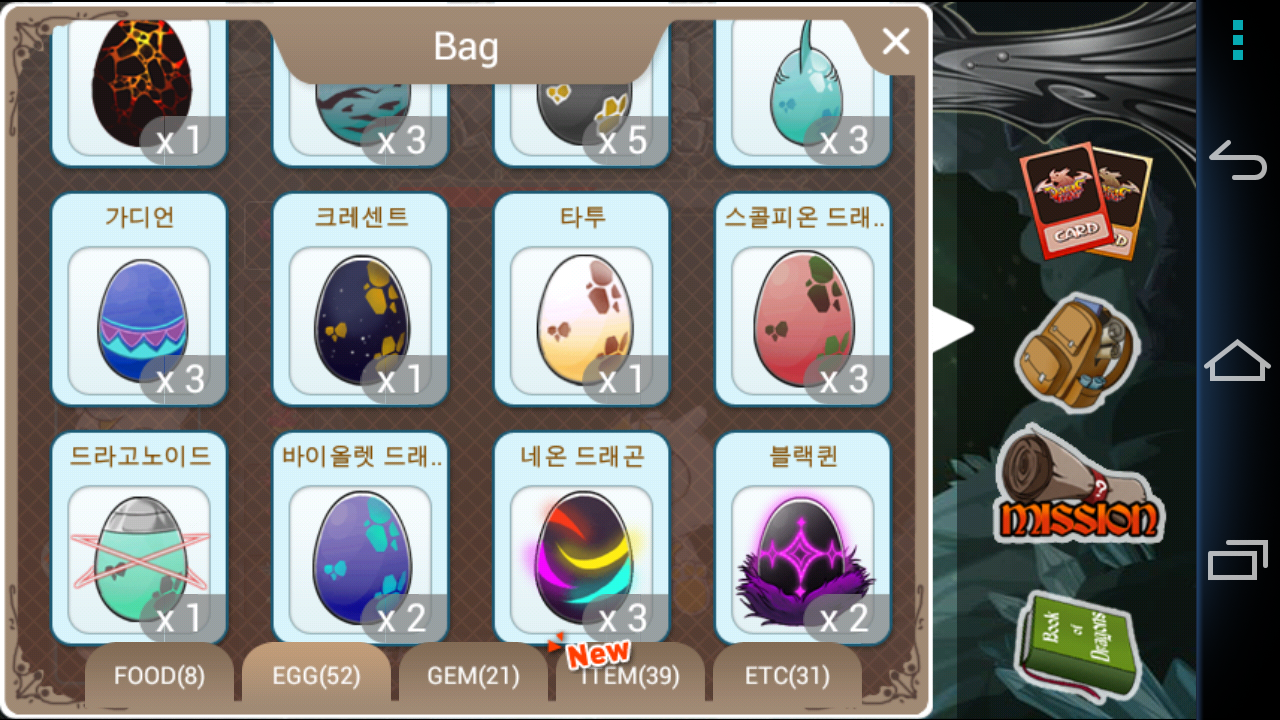The height and width of the screenshot is (720, 1280).
Task: Switch to the ETC(31) tab
Action: [787, 676]
